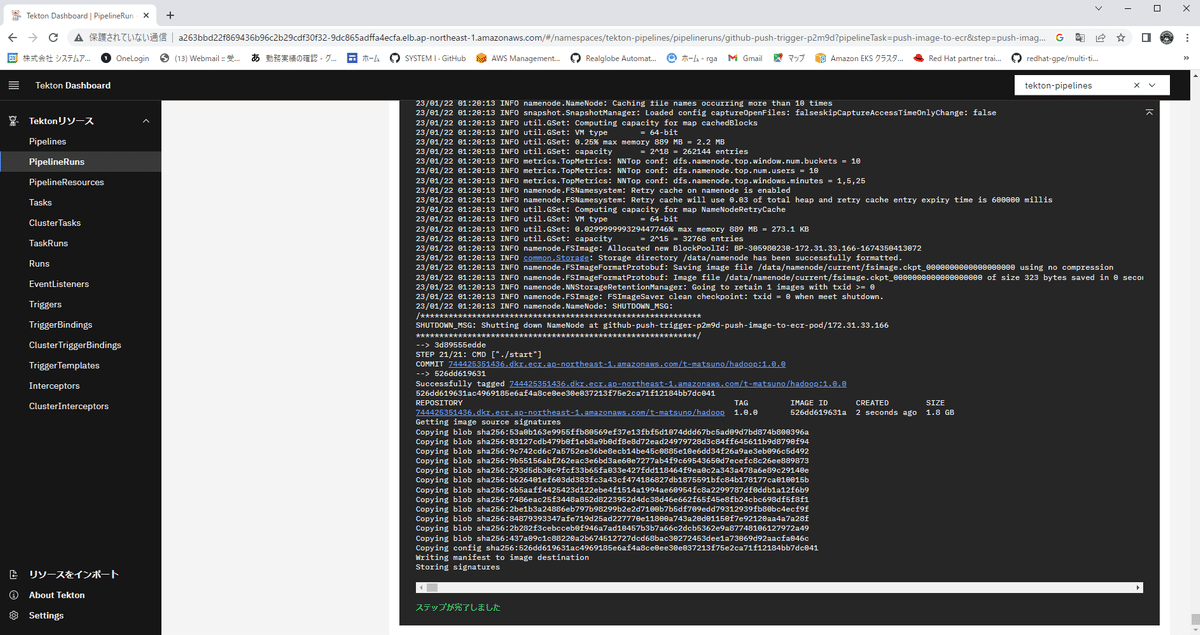
Task: Click the back navigation arrow
Action: pyautogui.click(x=14, y=37)
